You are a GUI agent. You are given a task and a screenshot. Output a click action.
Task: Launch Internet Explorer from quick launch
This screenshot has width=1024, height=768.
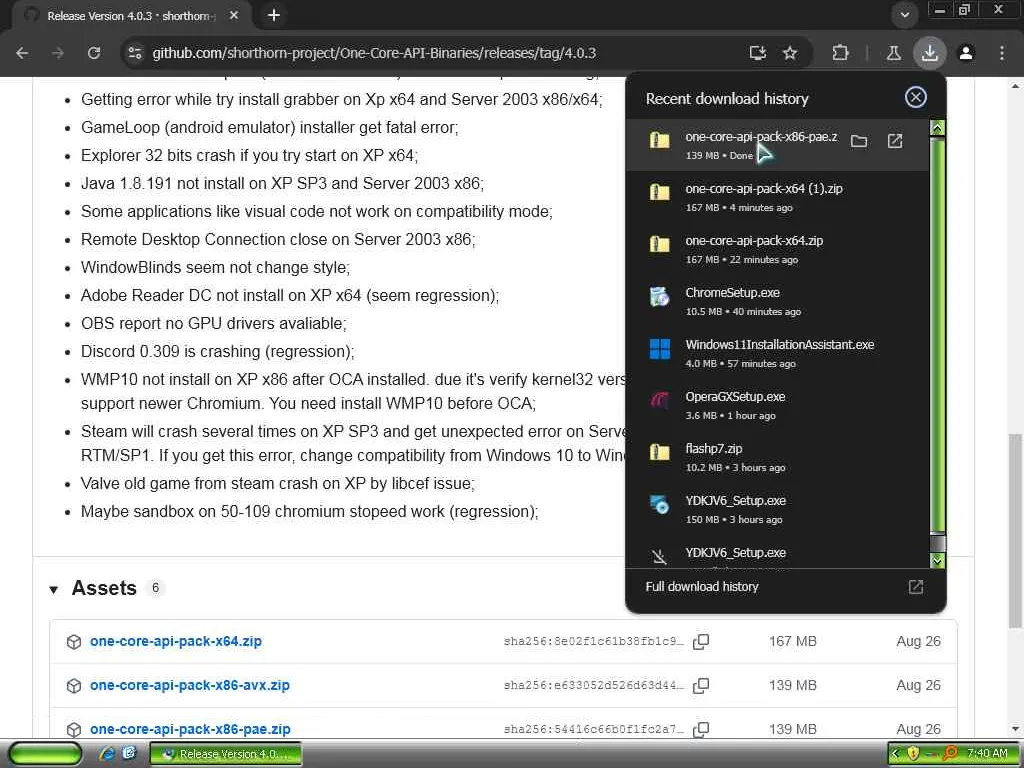[x=107, y=754]
